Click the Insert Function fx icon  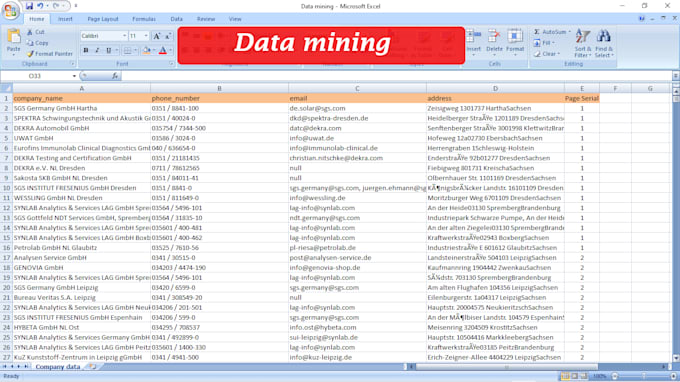point(114,76)
